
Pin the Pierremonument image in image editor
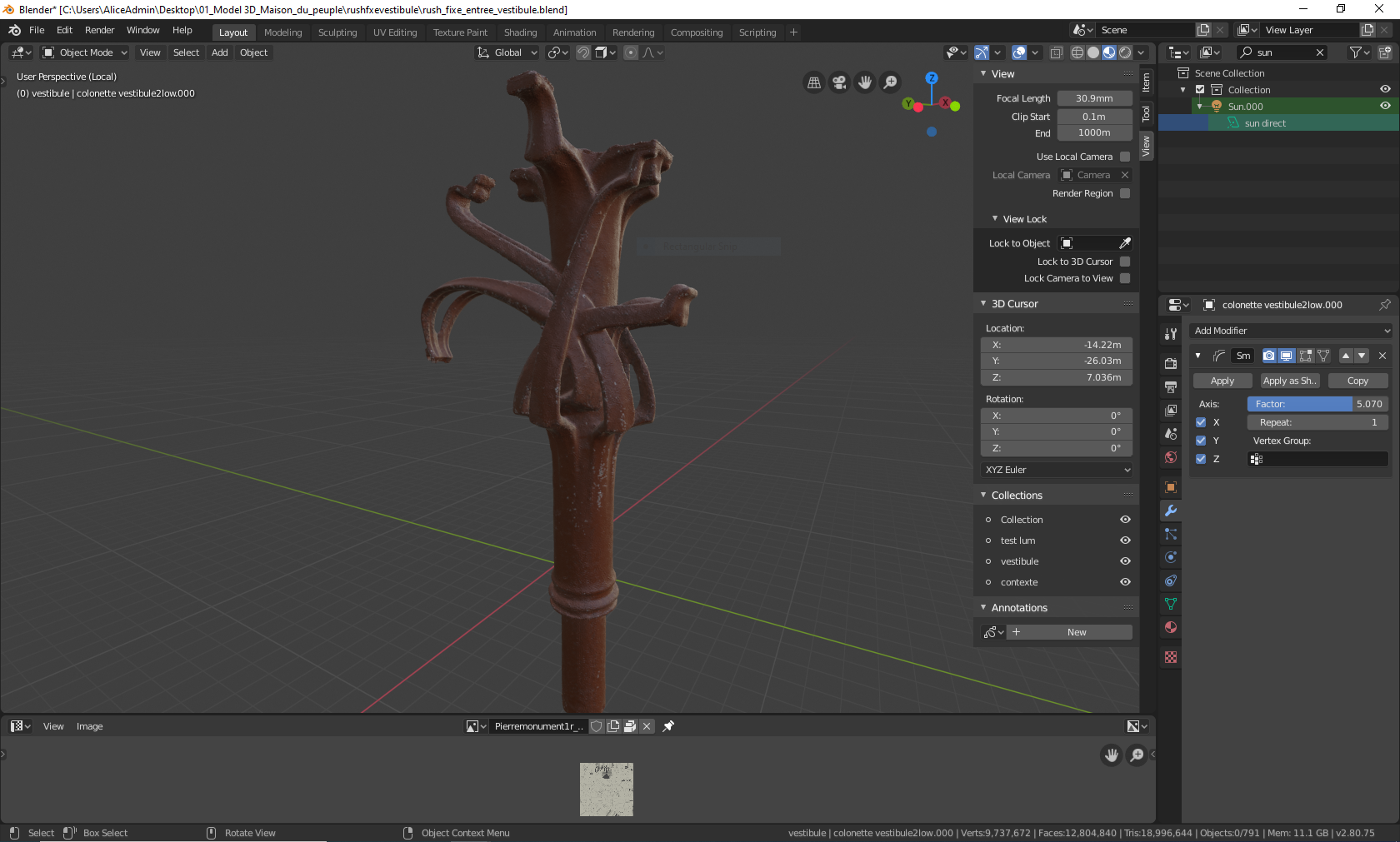[x=668, y=726]
